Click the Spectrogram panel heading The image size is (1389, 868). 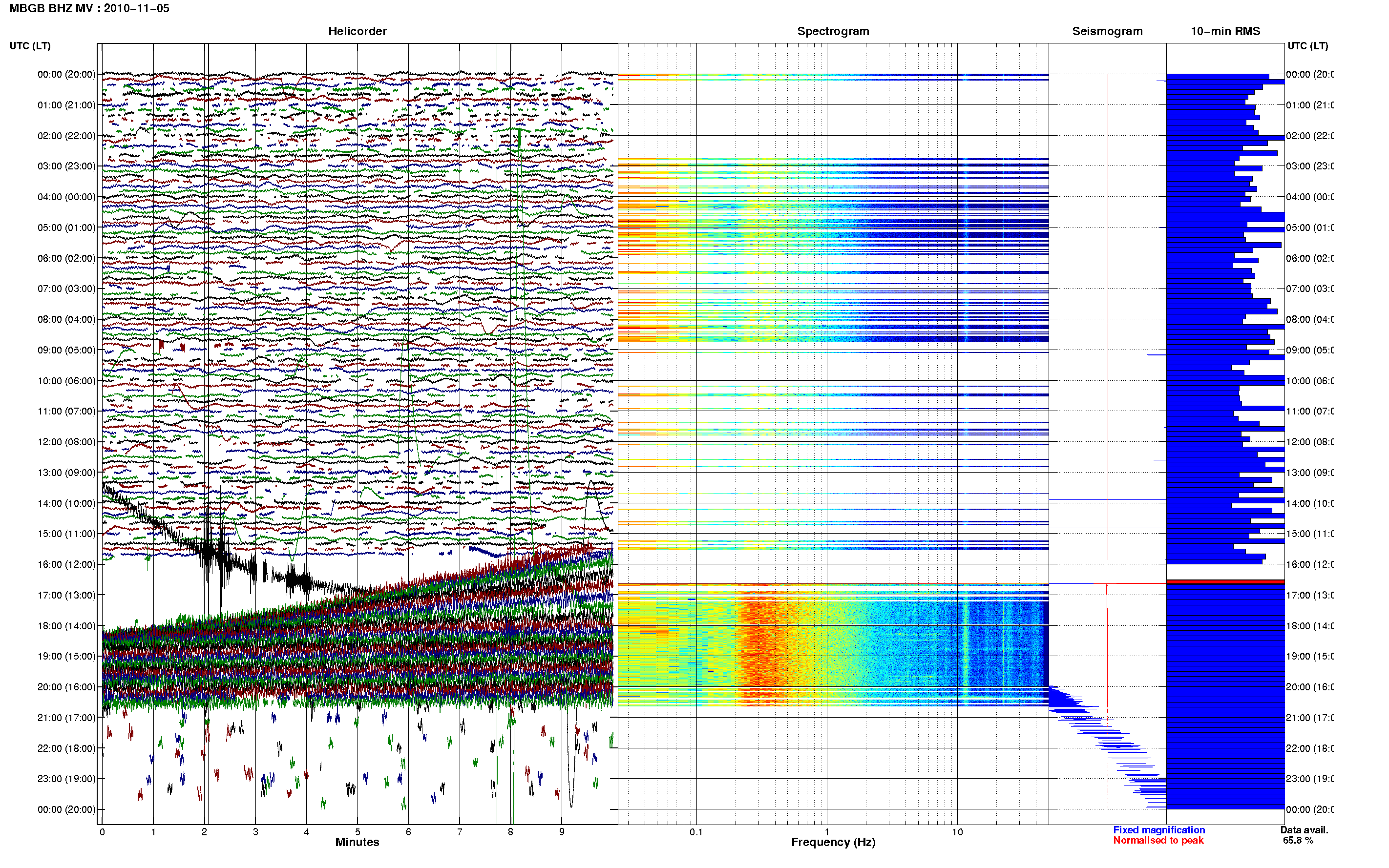point(833,31)
